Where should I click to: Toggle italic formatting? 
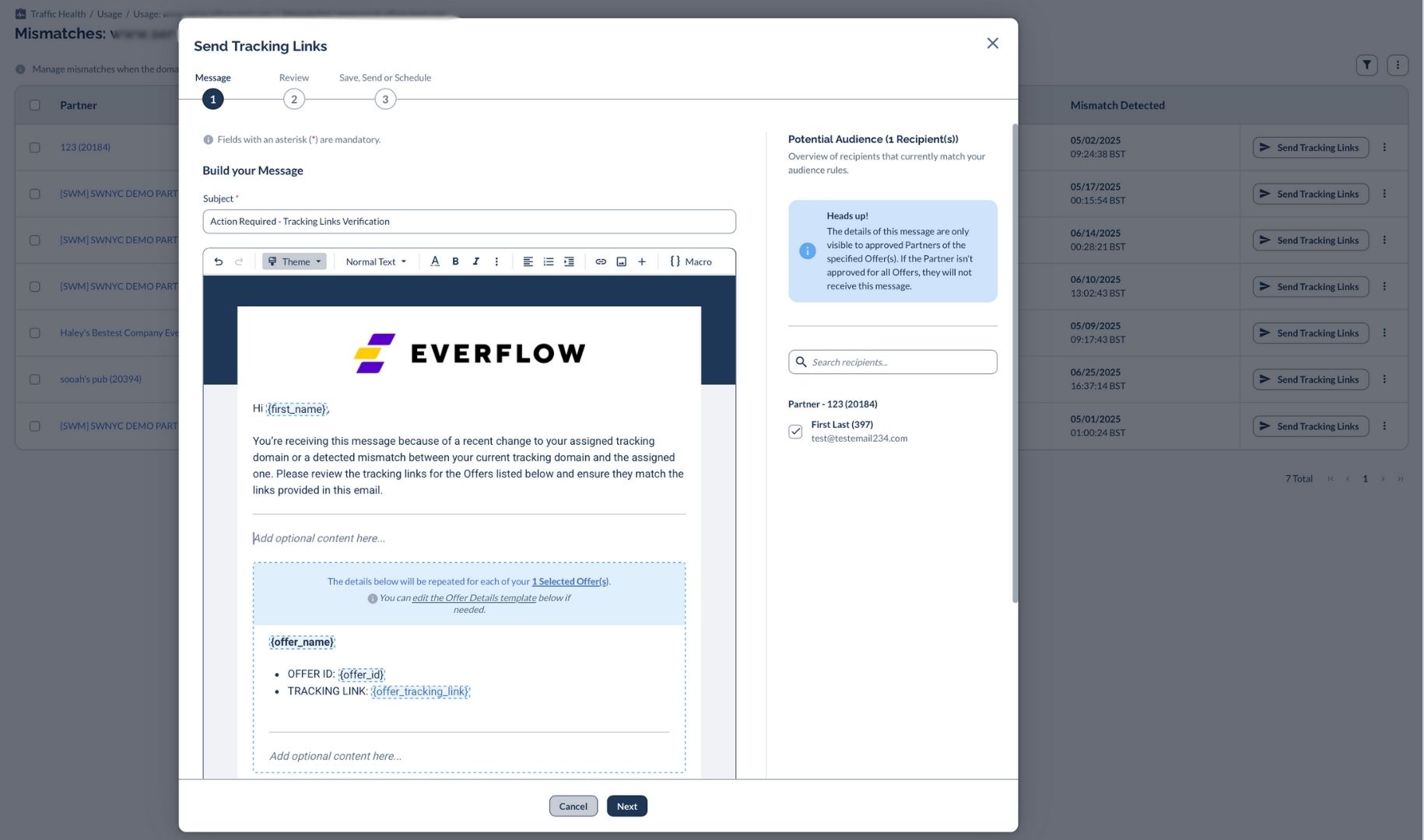coord(475,262)
